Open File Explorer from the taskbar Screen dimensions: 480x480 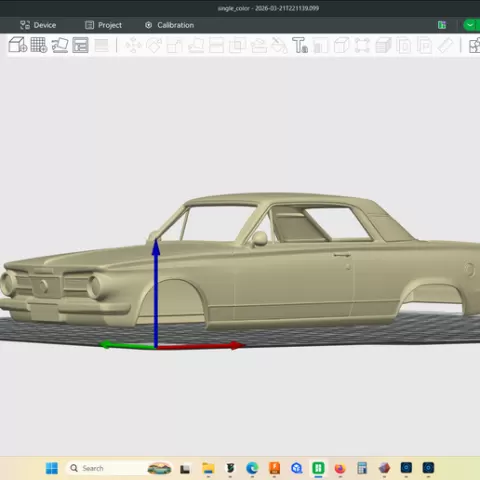tap(208, 468)
